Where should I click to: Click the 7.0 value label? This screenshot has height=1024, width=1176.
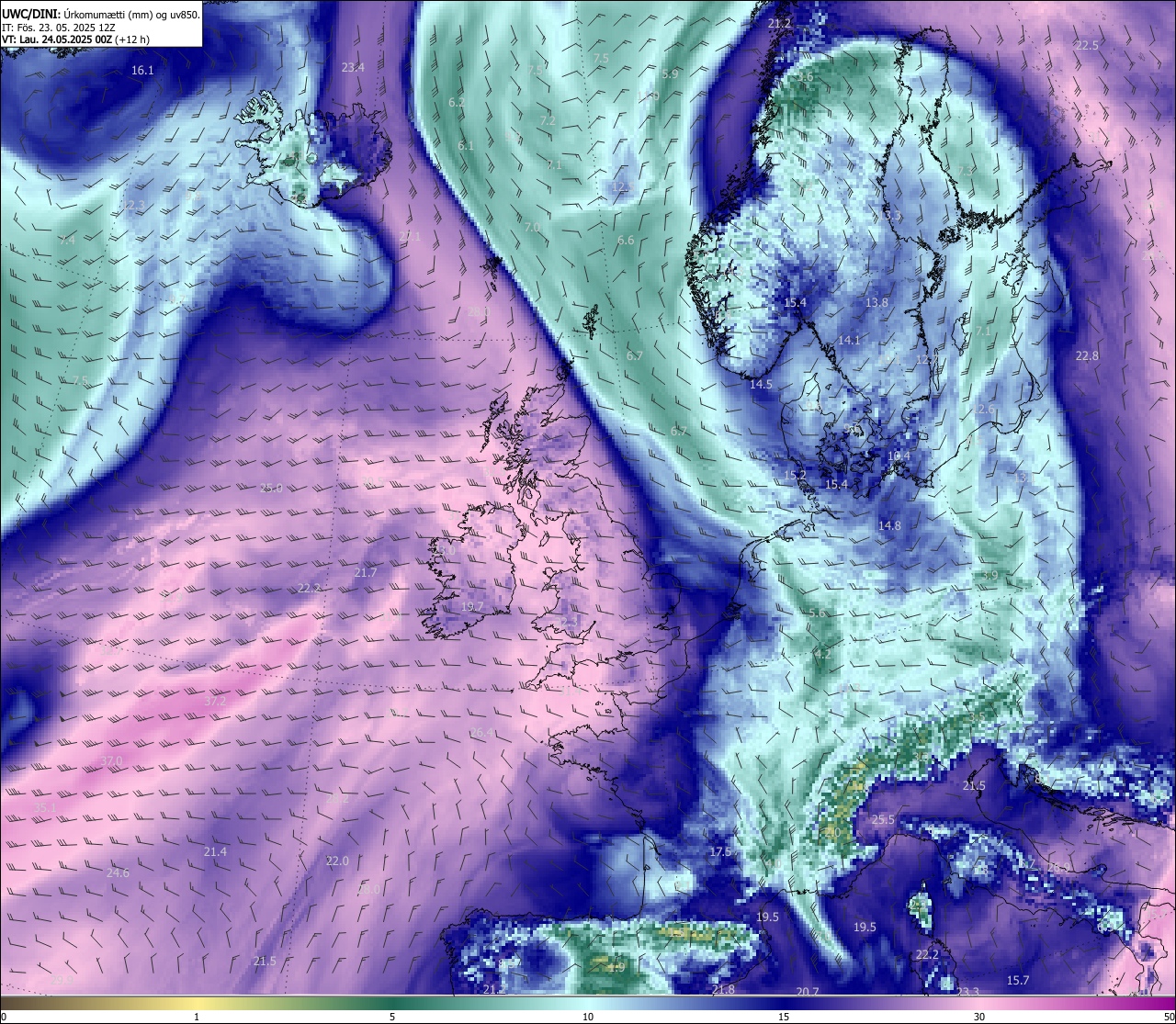(x=532, y=226)
